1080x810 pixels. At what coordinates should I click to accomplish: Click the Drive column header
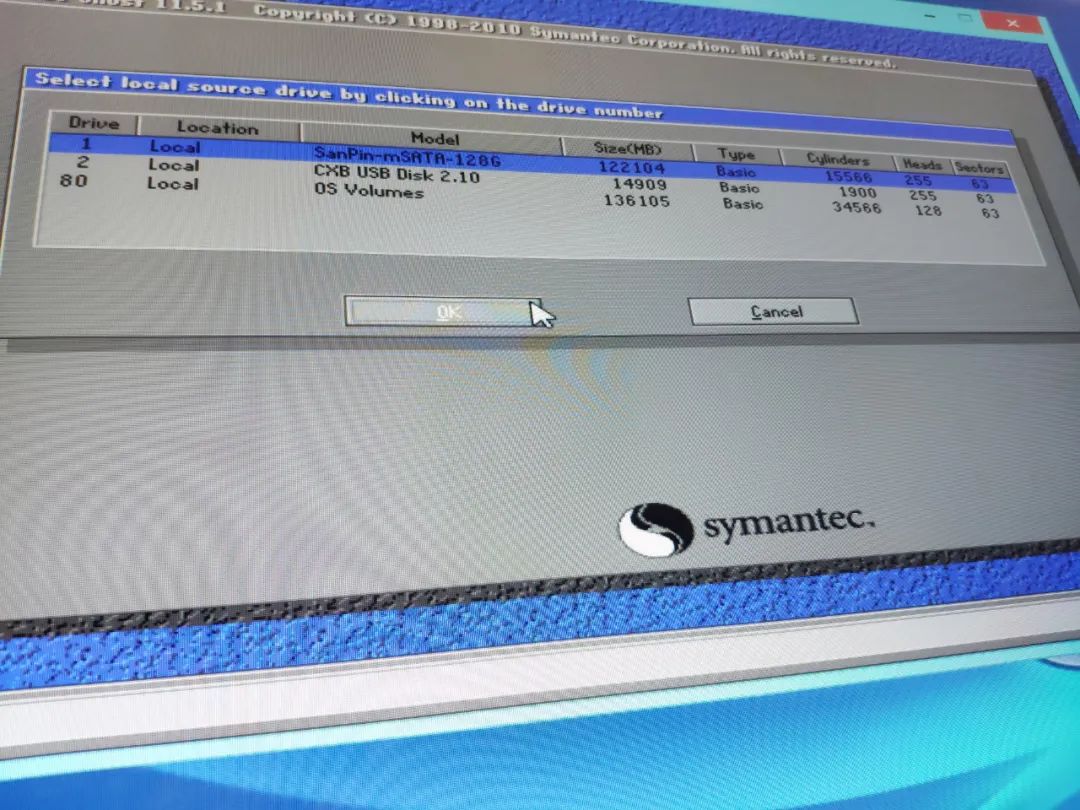(94, 123)
